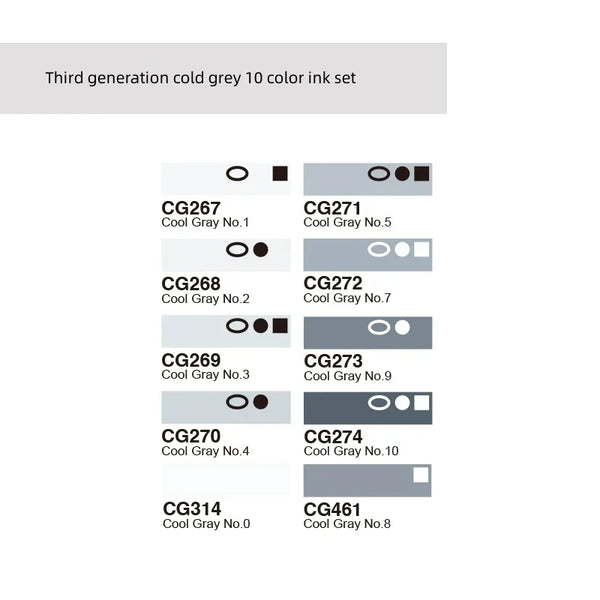Click the white square icon on CG272 swatch
The width and height of the screenshot is (600, 600).
pos(421,250)
